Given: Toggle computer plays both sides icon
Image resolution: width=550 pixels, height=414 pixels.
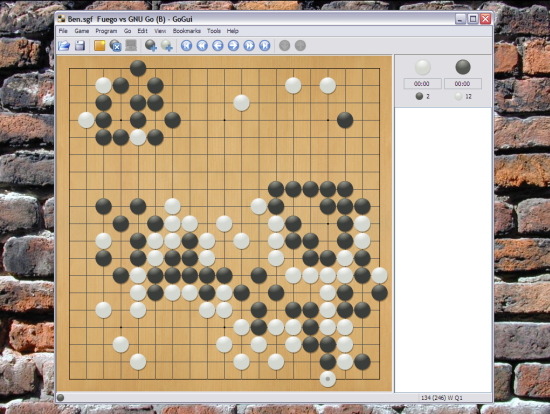Looking at the screenshot, I should click(115, 46).
